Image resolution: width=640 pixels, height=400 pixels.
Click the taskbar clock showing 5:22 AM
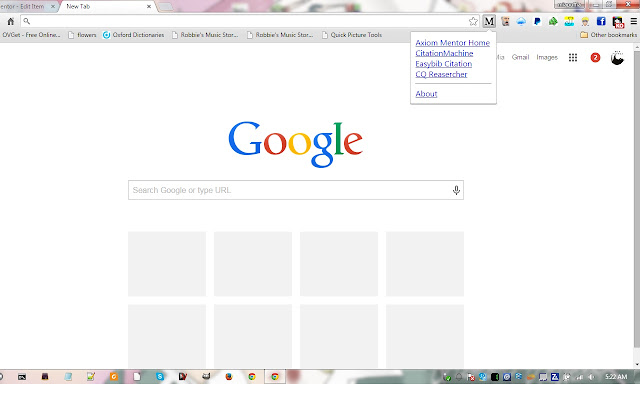pos(616,377)
